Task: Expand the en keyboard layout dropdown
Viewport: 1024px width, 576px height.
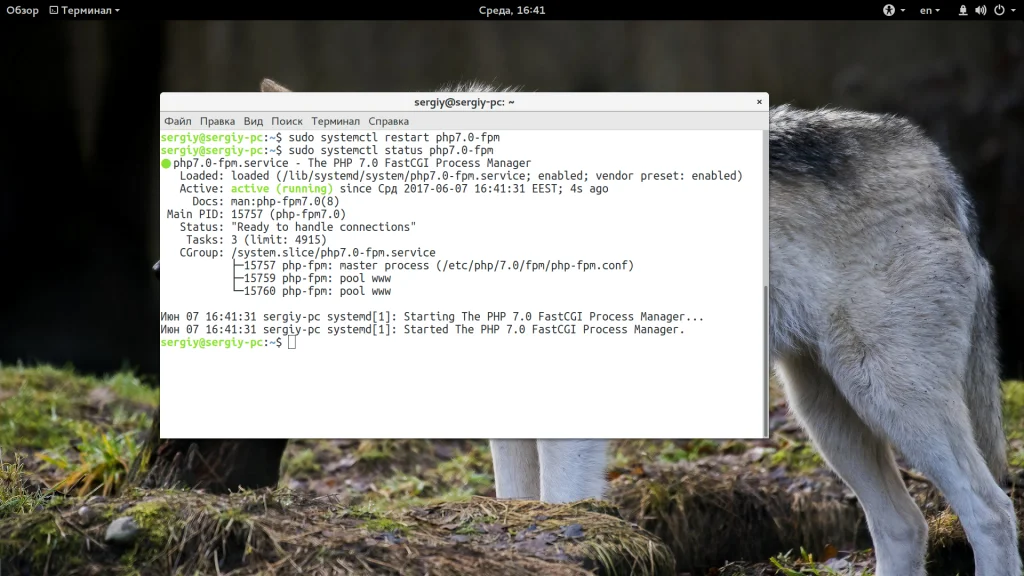Action: (x=930, y=10)
